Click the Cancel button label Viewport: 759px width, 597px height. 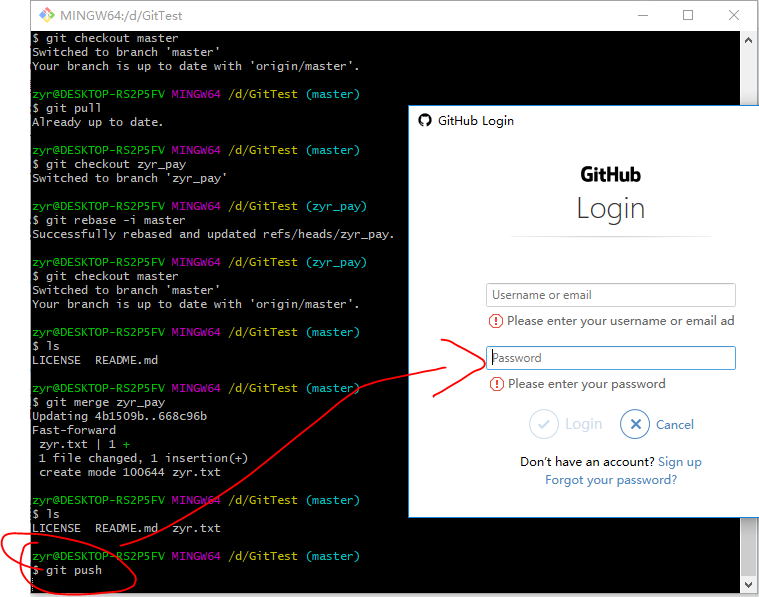(675, 425)
